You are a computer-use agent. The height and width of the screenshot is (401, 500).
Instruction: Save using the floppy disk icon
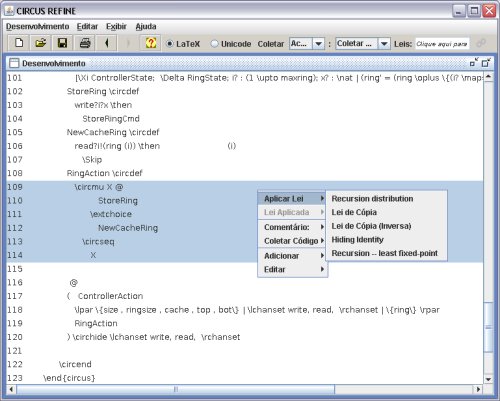click(62, 43)
